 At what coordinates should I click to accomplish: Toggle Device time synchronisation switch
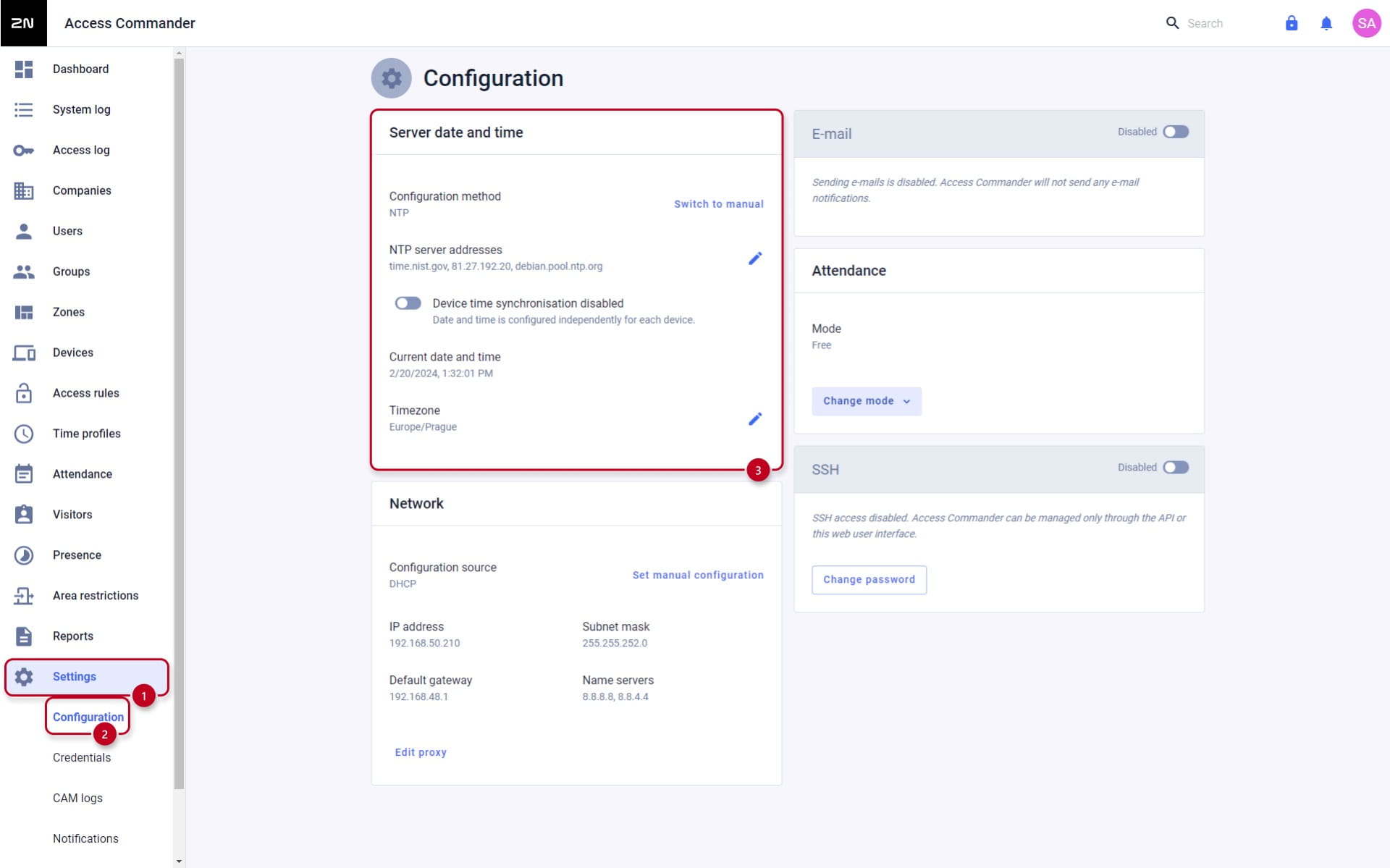coord(408,303)
